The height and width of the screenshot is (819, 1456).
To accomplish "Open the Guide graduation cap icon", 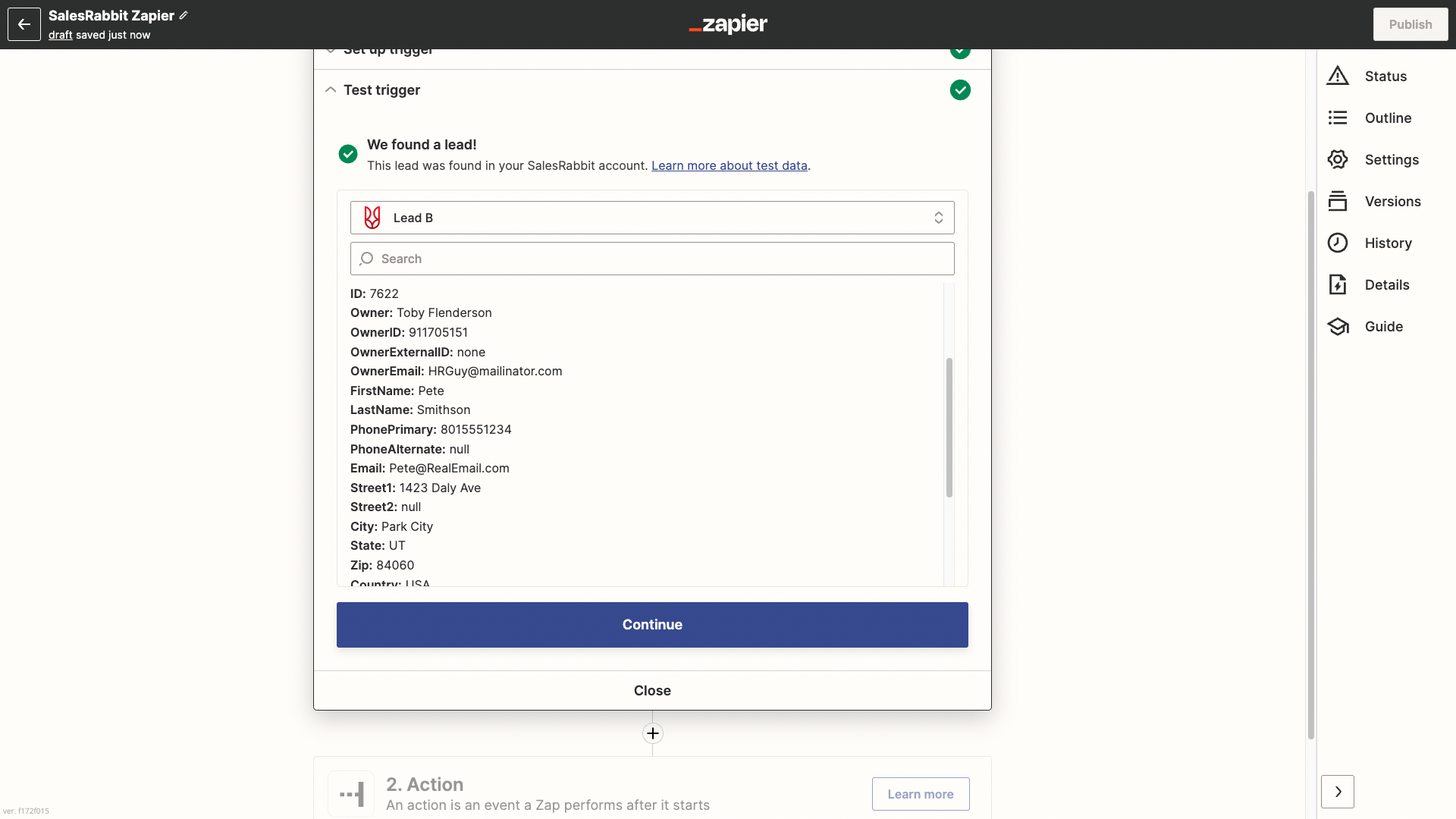I will pos(1338,326).
